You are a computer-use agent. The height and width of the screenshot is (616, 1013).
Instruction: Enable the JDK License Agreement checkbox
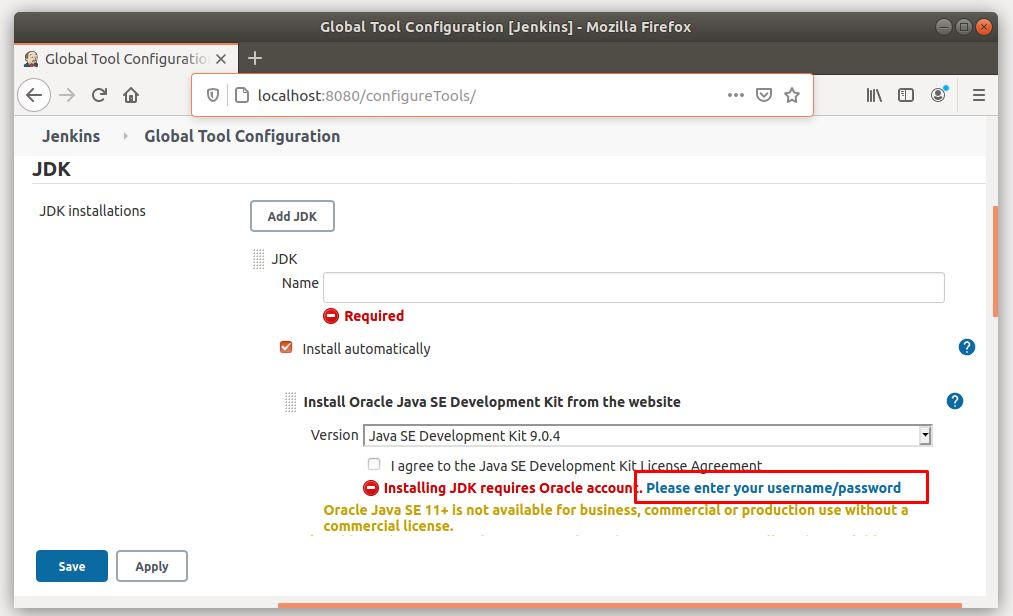(374, 464)
